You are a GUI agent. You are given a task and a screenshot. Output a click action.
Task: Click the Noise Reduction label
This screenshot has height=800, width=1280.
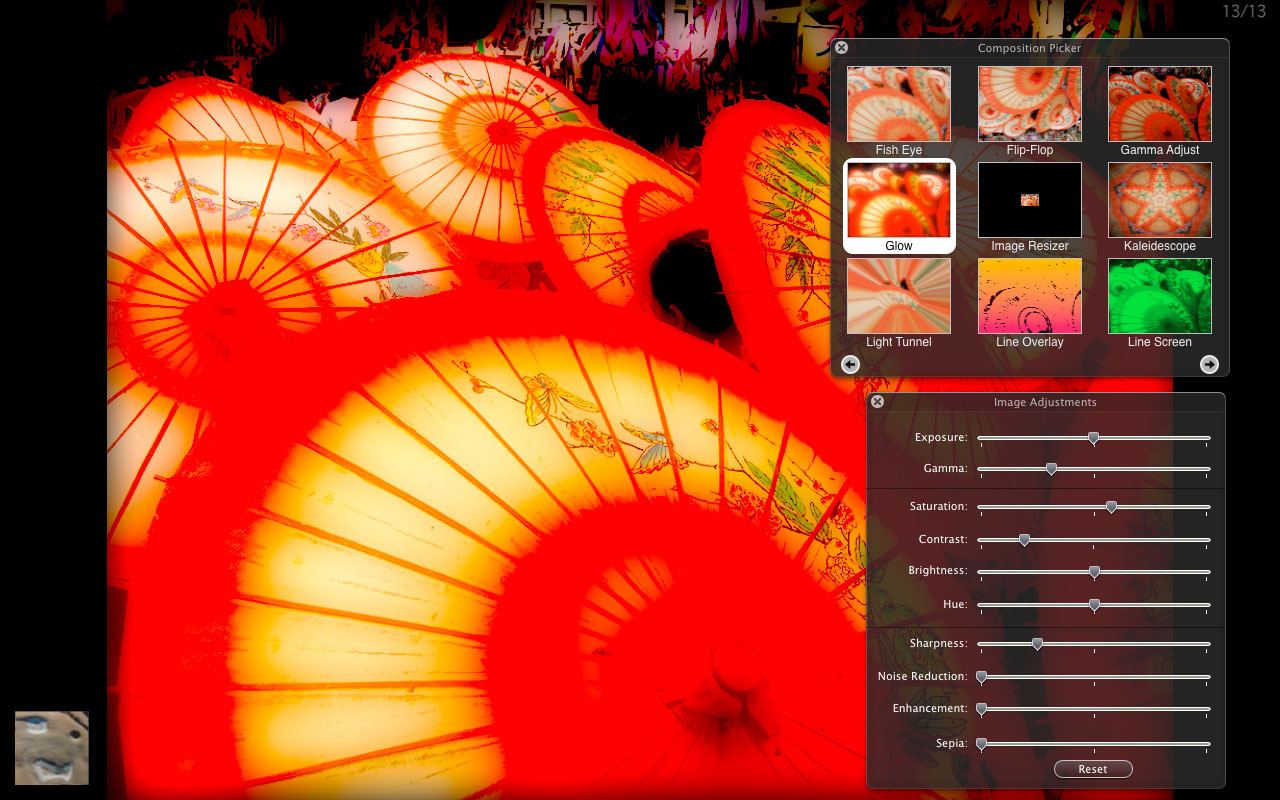coord(922,677)
